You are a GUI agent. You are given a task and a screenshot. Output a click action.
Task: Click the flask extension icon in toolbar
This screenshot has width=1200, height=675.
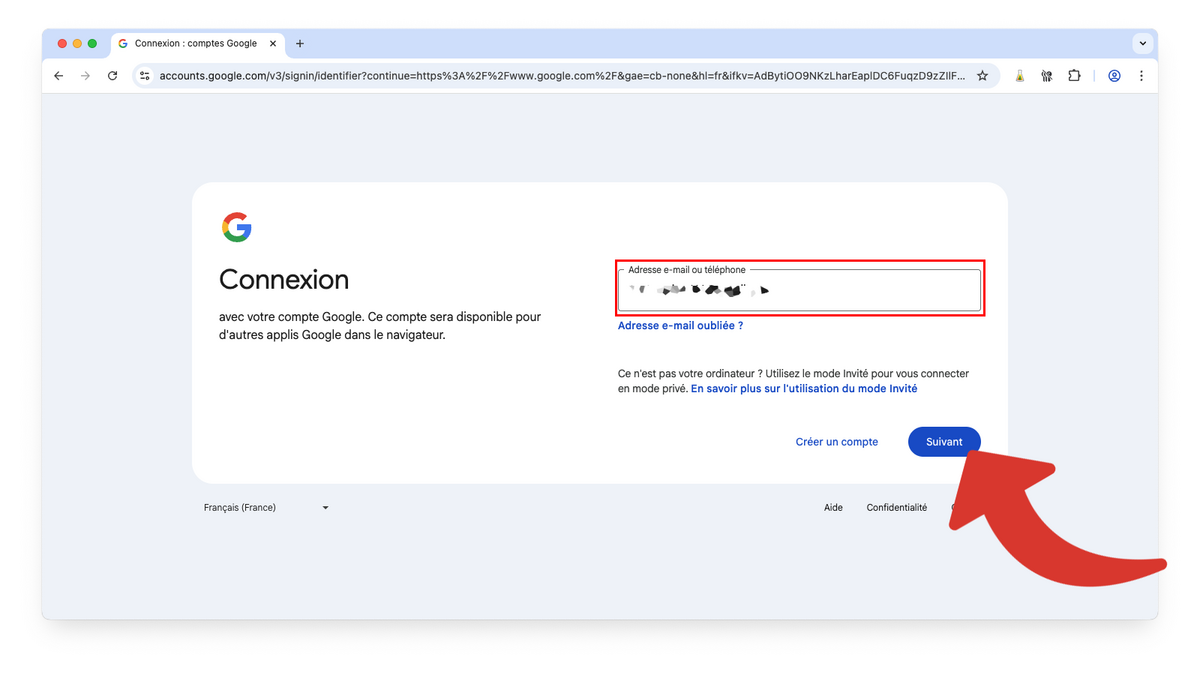click(1020, 76)
